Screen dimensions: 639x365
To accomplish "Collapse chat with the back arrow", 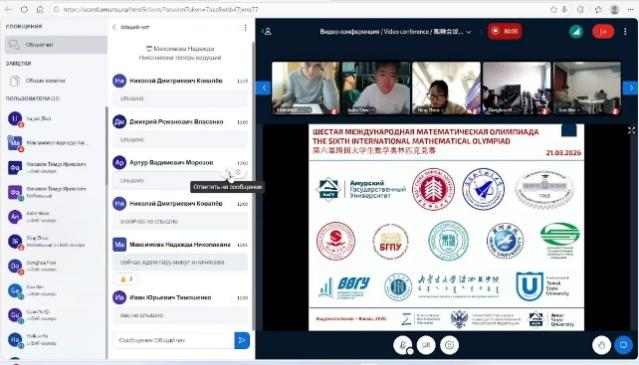I will click(115, 27).
